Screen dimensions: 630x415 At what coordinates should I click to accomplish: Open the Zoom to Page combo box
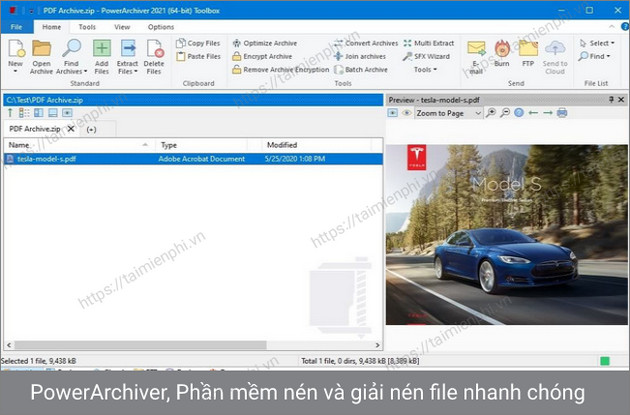(x=448, y=113)
